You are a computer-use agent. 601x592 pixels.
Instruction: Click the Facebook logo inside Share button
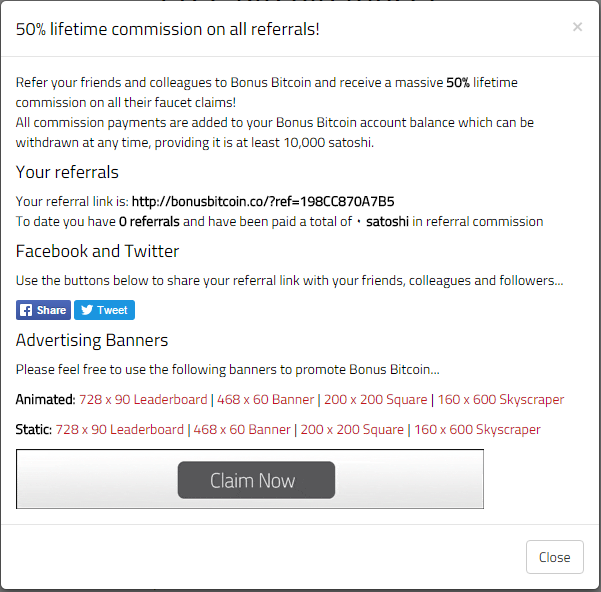point(26,310)
